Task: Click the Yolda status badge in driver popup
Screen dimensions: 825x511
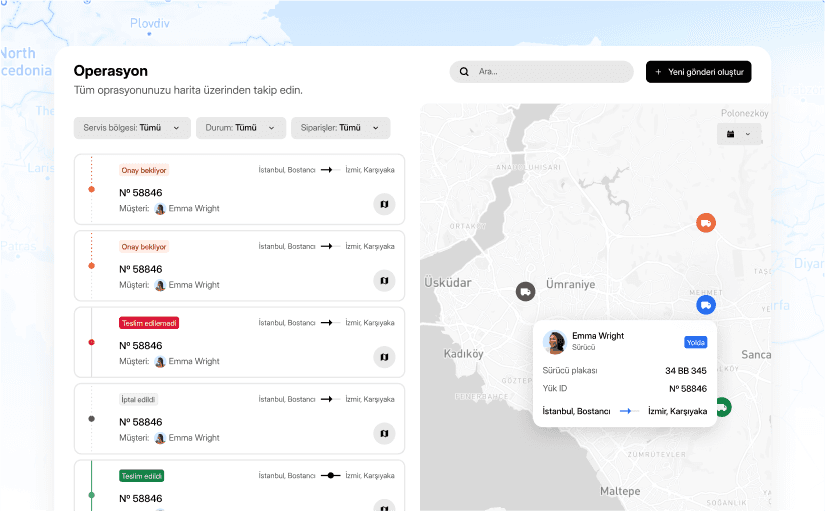Action: [695, 342]
